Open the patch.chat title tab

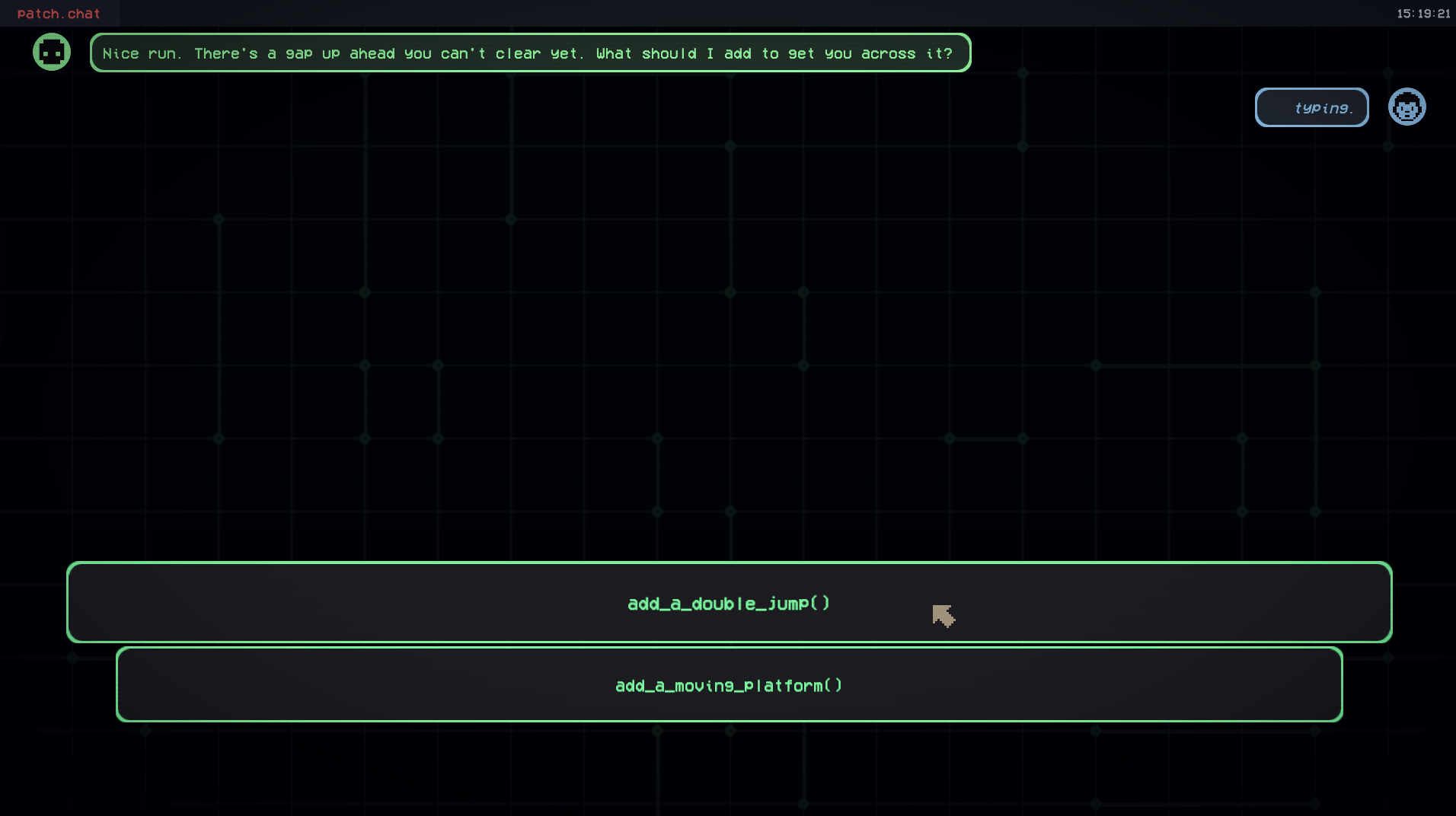pyautogui.click(x=59, y=14)
